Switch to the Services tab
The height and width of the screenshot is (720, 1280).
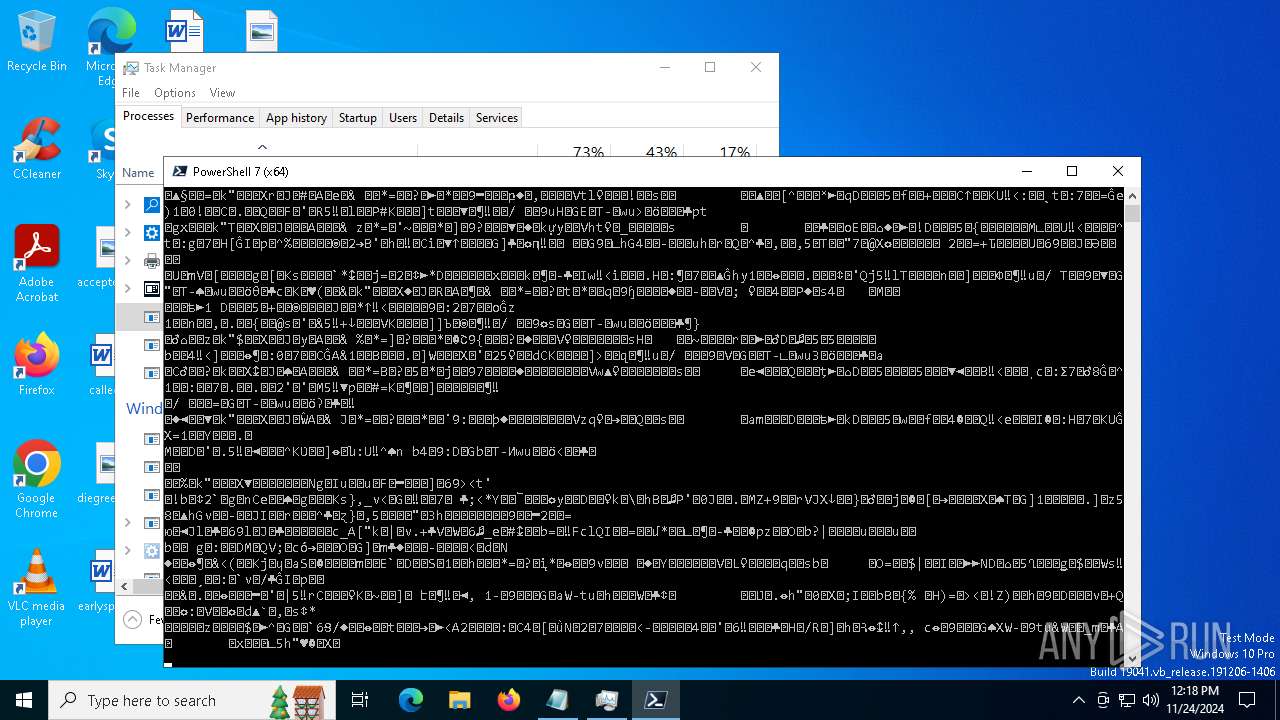pos(497,118)
